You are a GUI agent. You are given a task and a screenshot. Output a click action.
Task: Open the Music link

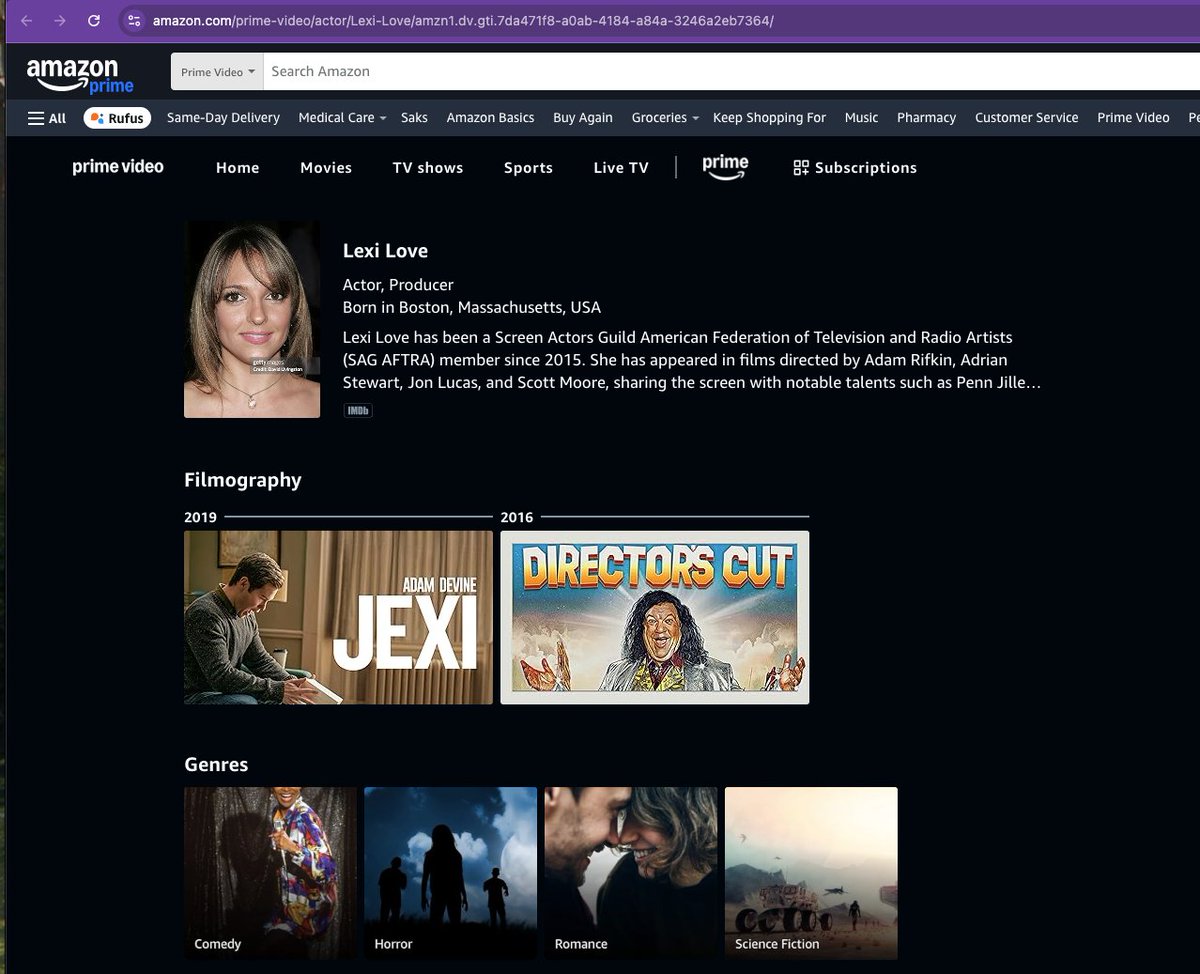click(x=861, y=118)
